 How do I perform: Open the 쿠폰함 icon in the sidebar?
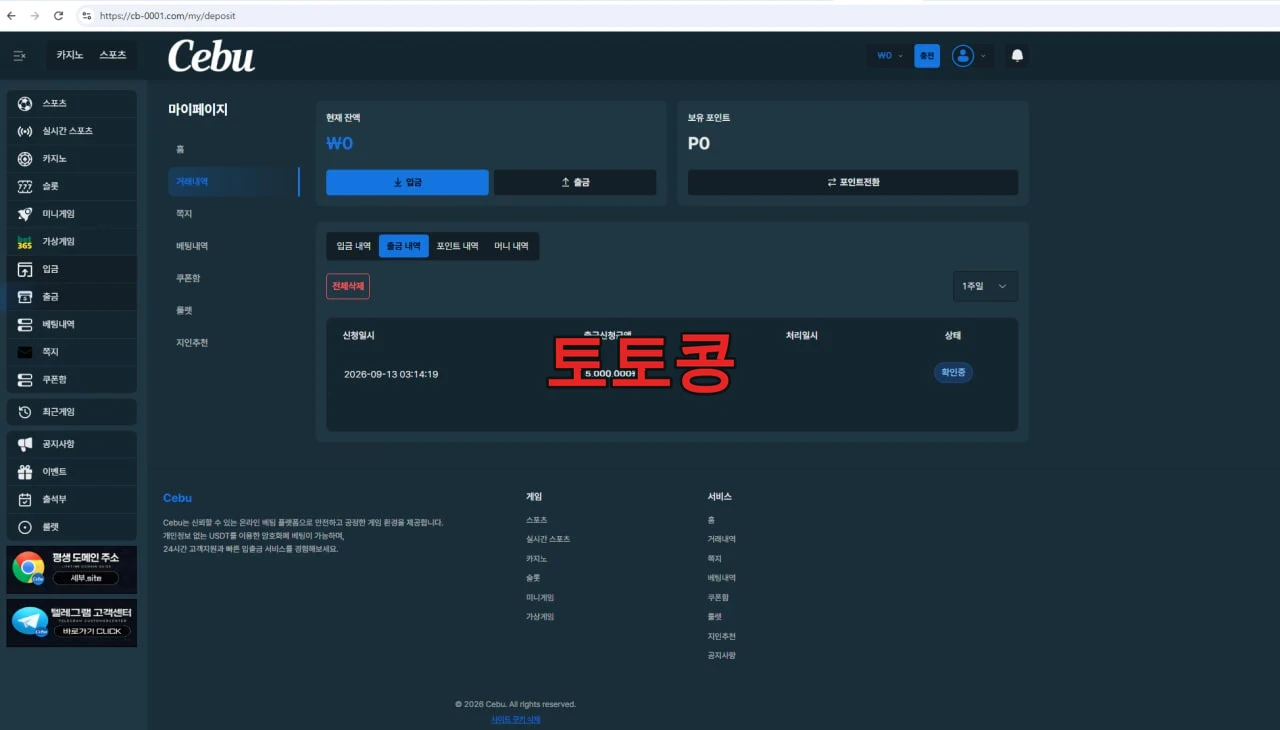(25, 380)
